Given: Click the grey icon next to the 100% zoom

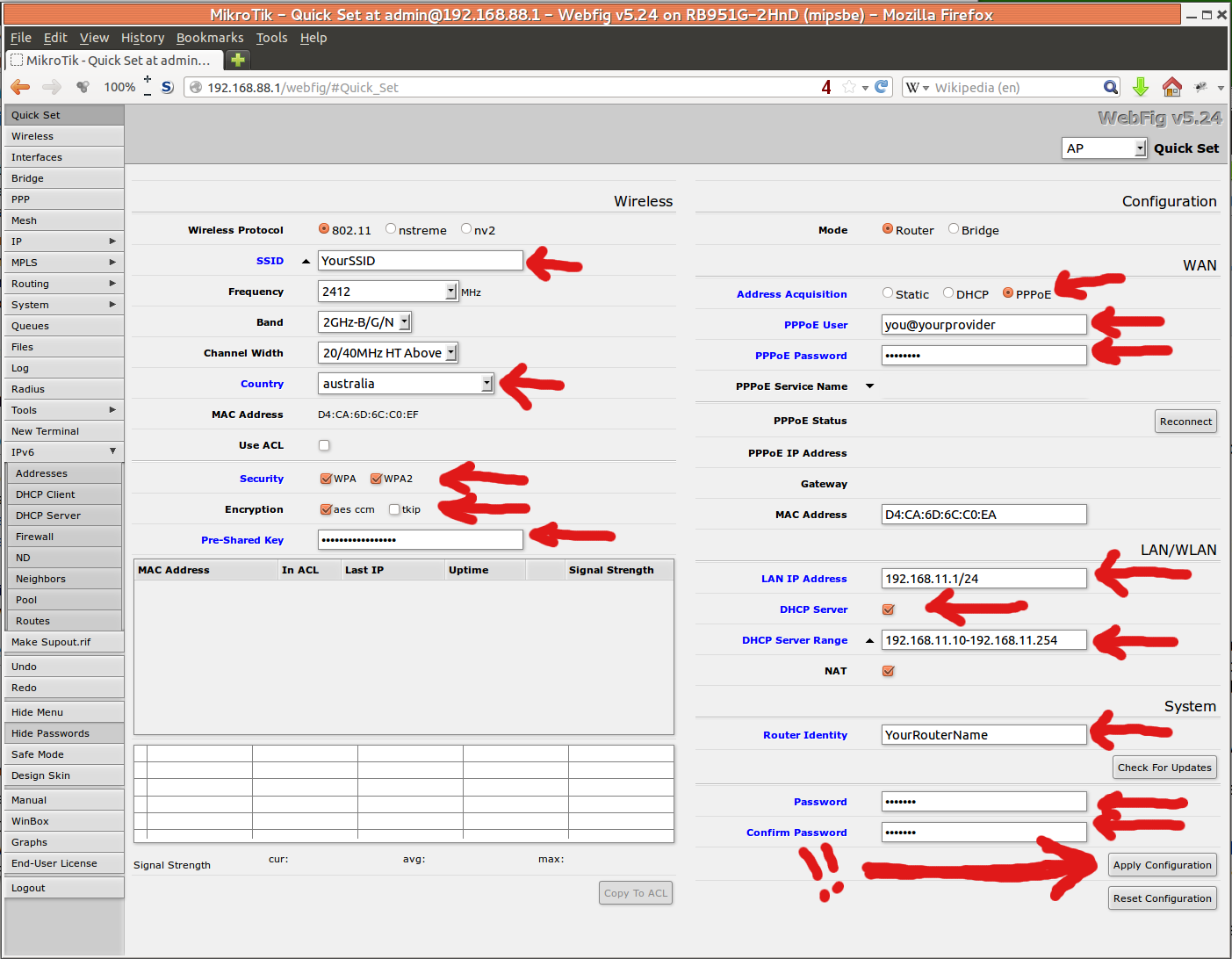Looking at the screenshot, I should (83, 87).
